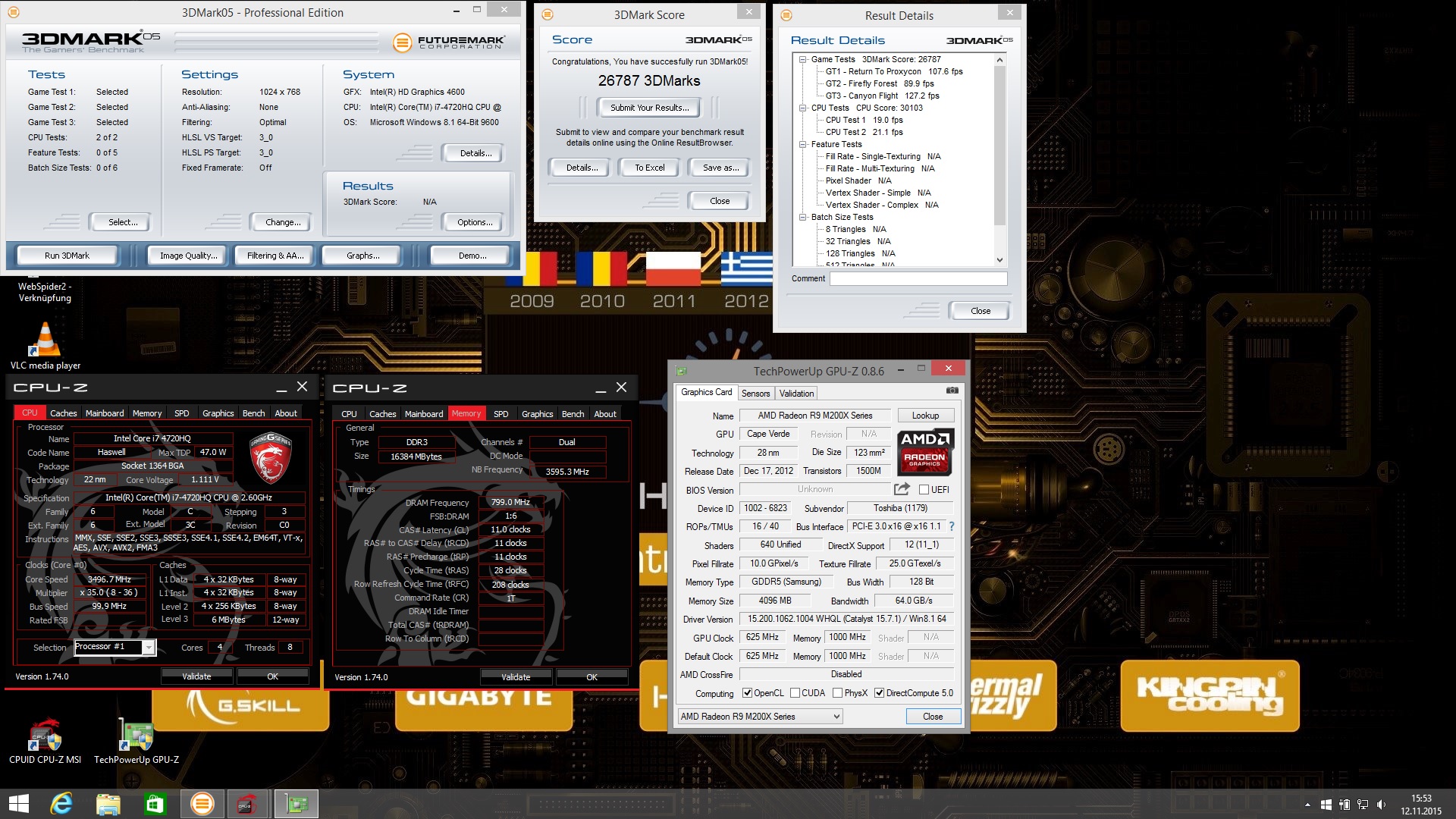
Task: Click the MSI Gaming G Series dragon logo
Action: coord(270,458)
